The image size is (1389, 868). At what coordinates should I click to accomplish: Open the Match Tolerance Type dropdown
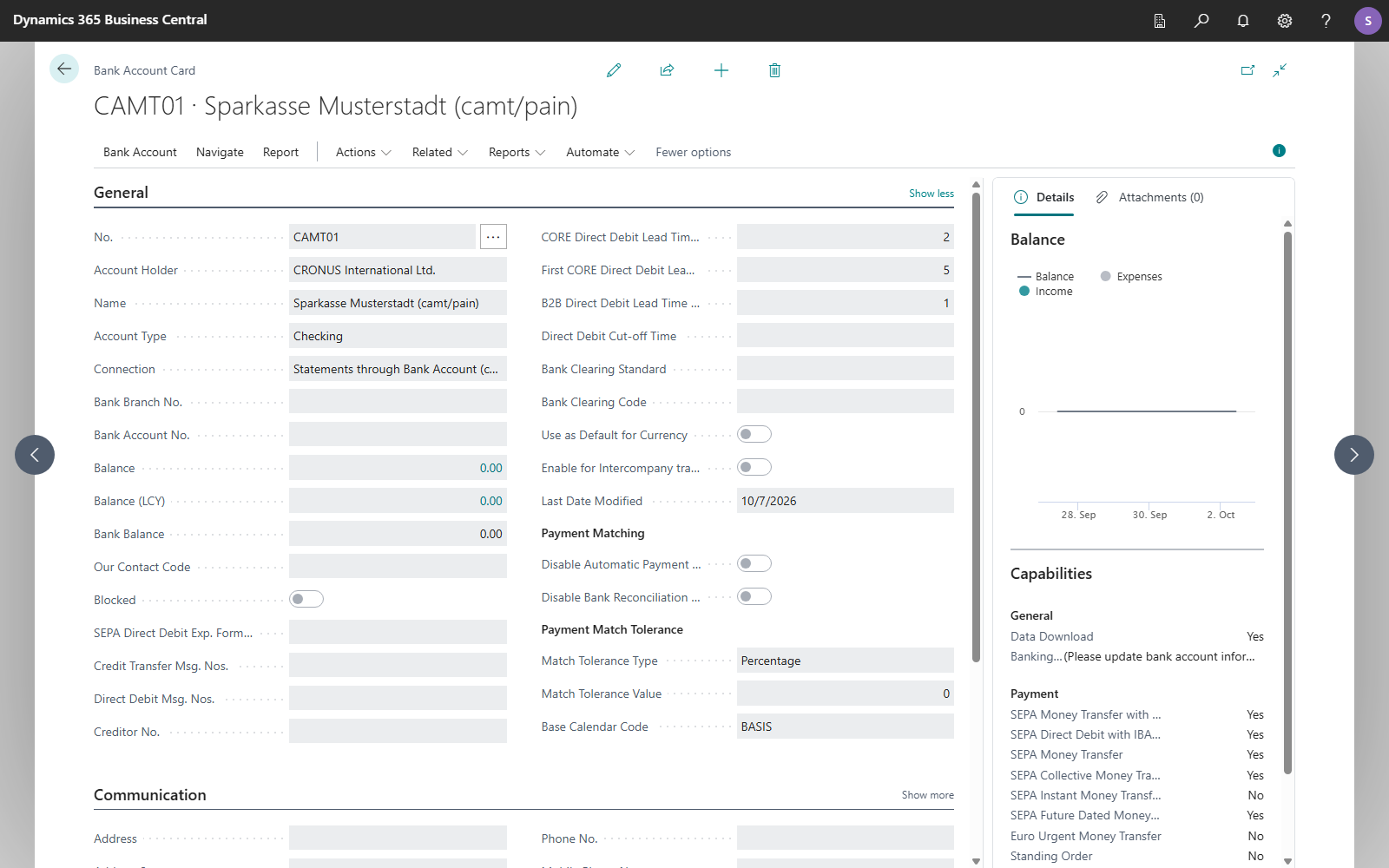(845, 661)
